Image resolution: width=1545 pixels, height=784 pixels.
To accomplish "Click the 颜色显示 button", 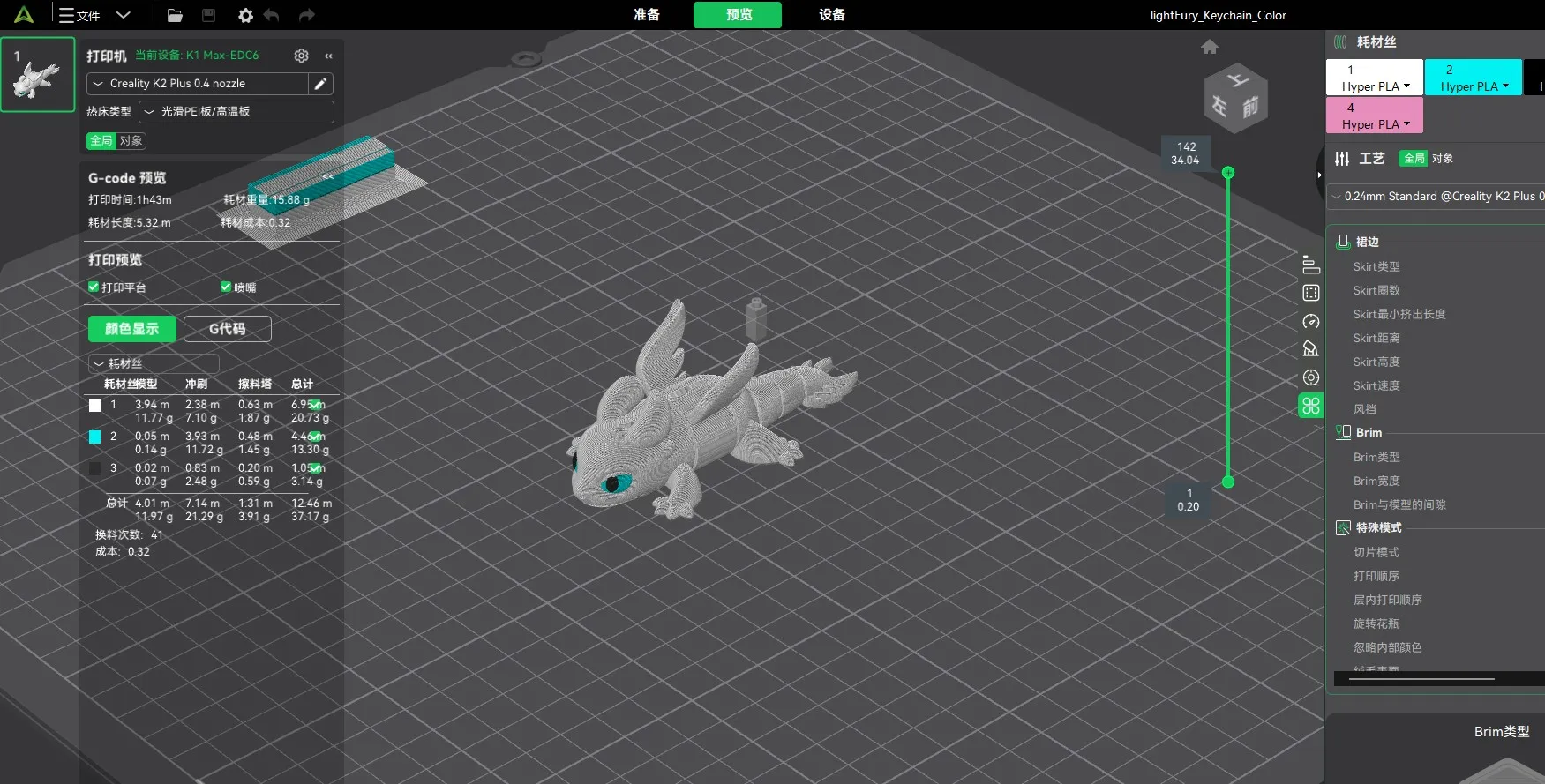I will 132,329.
